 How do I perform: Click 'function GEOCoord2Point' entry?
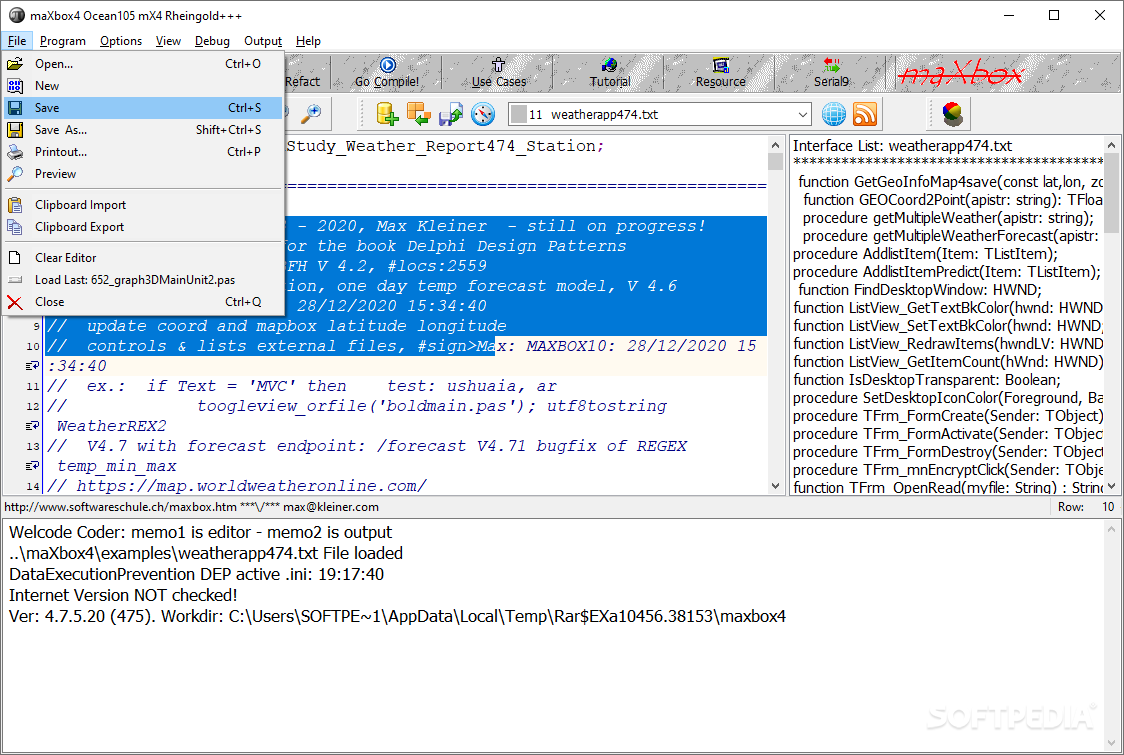pyautogui.click(x=953, y=200)
